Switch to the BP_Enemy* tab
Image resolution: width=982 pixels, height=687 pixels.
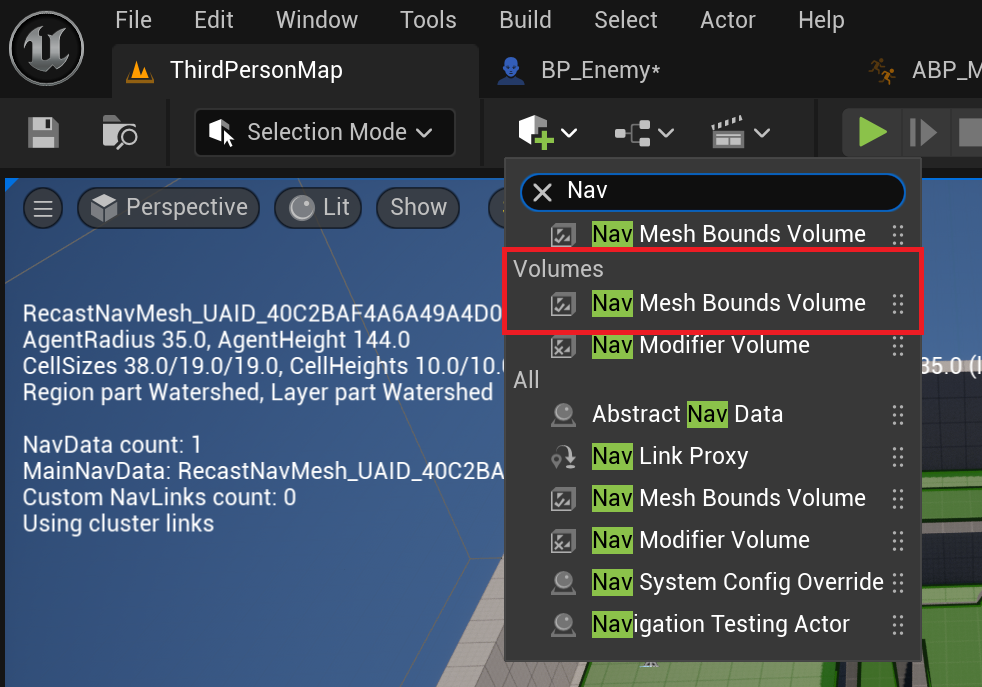coord(579,70)
